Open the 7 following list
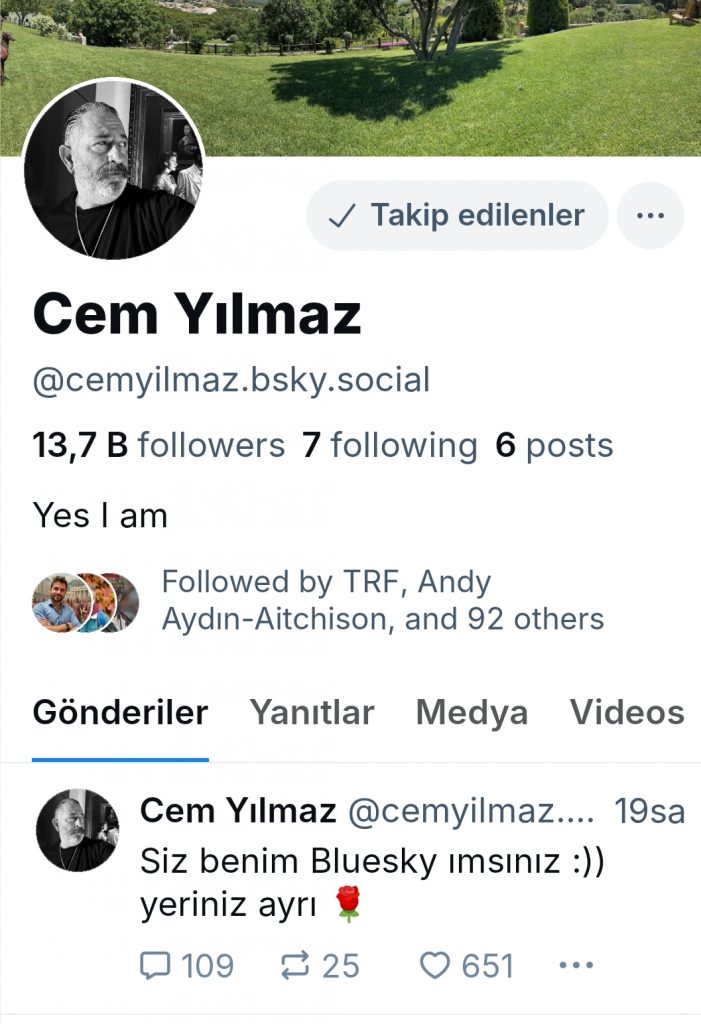Screen dimensions: 701x1024 (x=389, y=445)
